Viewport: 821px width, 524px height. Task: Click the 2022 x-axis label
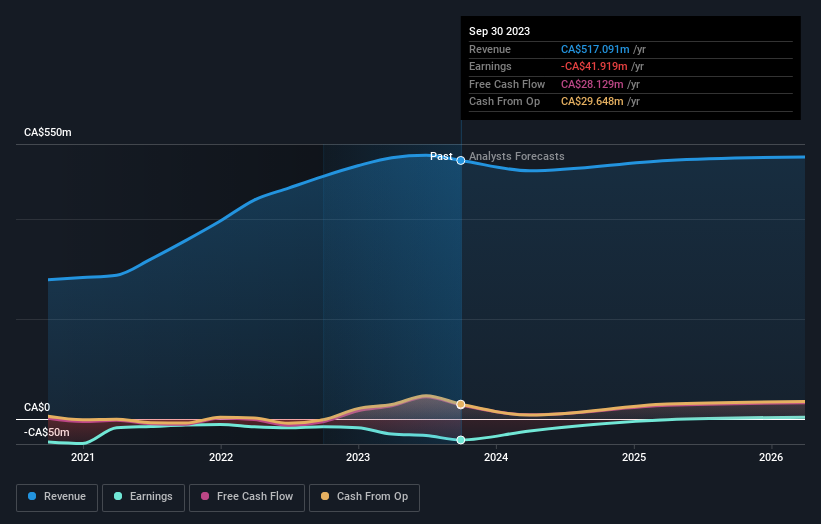pos(221,457)
